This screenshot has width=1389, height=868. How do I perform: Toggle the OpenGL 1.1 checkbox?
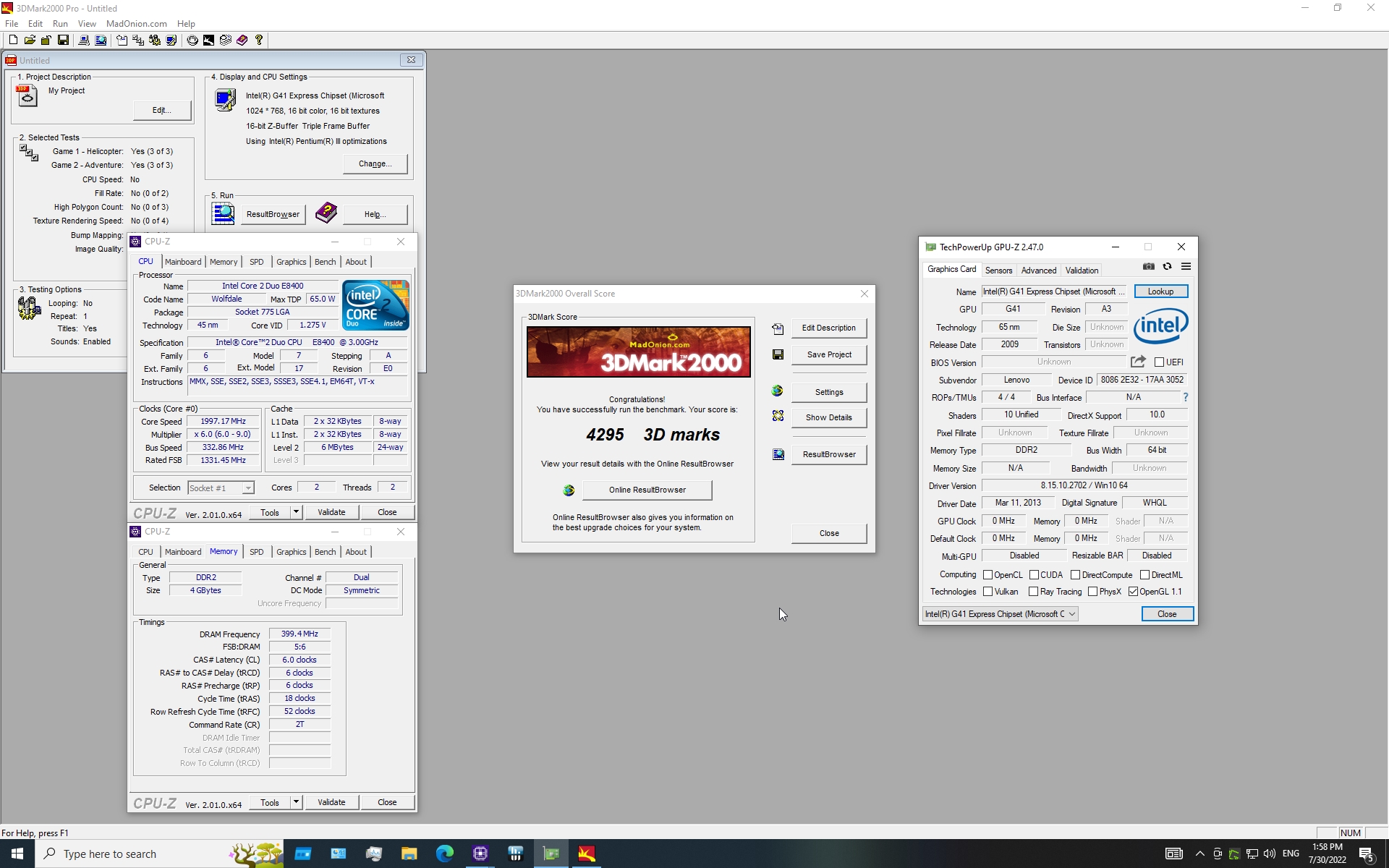pos(1133,592)
